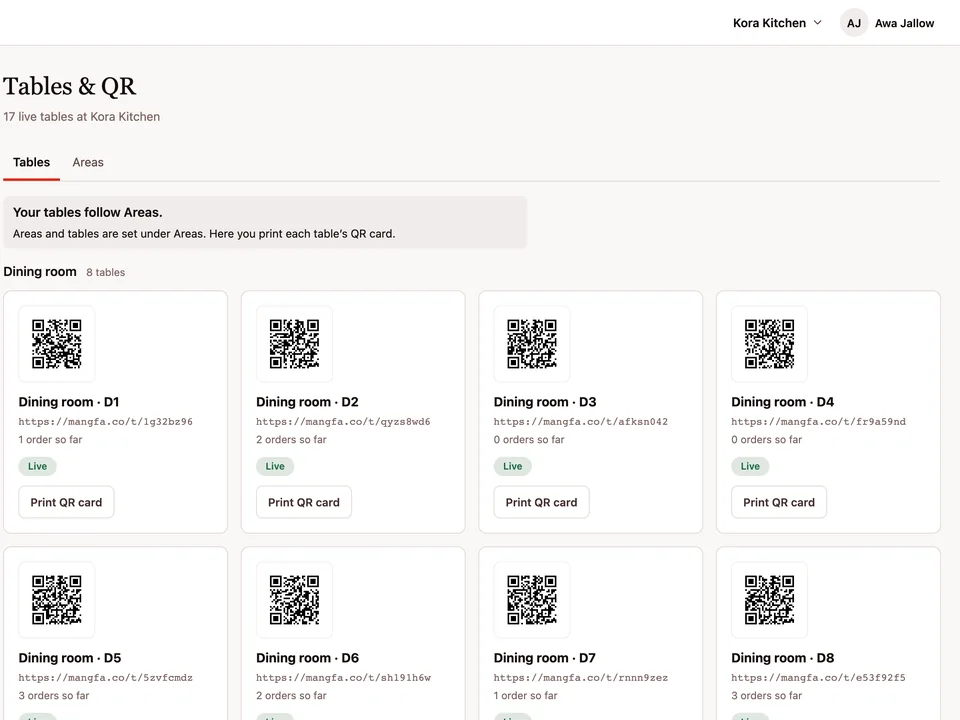This screenshot has height=720, width=960.
Task: Open the D4 link ending fr9a59nd
Action: coord(818,421)
